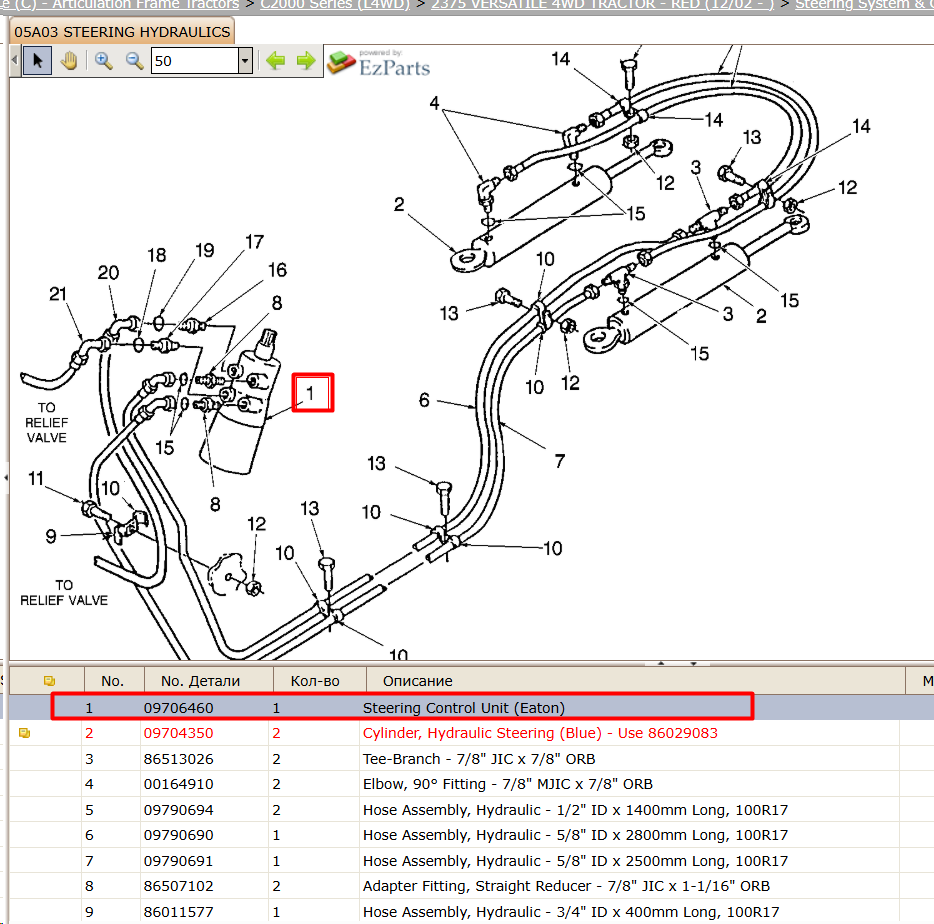Select the arrow pointer tool
934x924 pixels.
pyautogui.click(x=38, y=61)
